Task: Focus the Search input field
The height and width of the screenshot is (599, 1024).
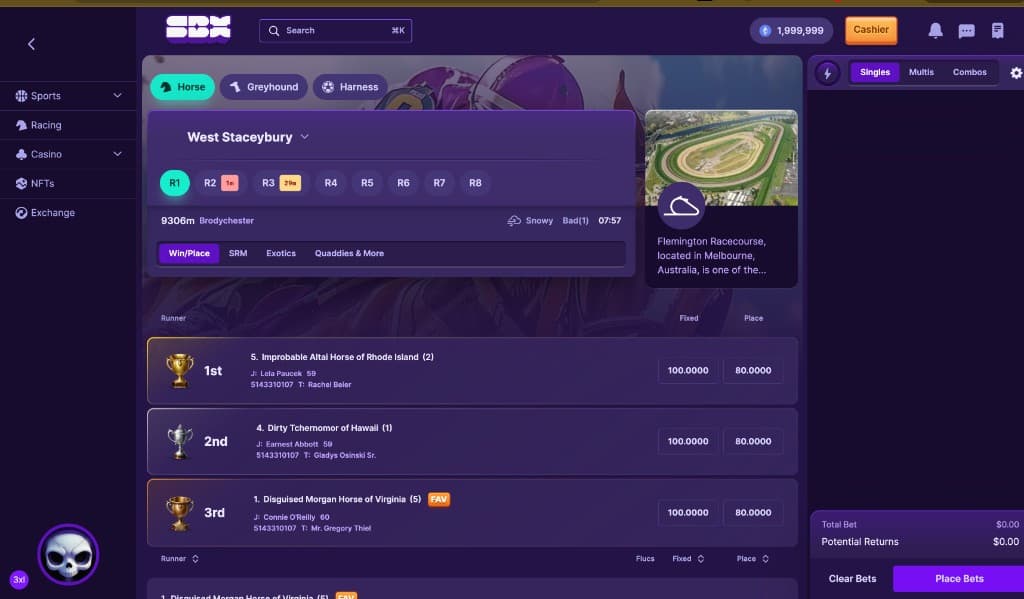Action: click(336, 31)
